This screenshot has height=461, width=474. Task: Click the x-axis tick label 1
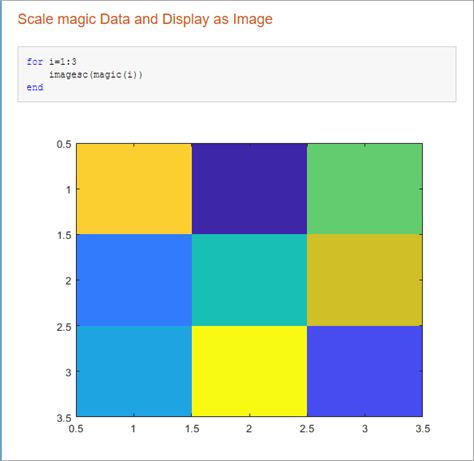coord(133,429)
